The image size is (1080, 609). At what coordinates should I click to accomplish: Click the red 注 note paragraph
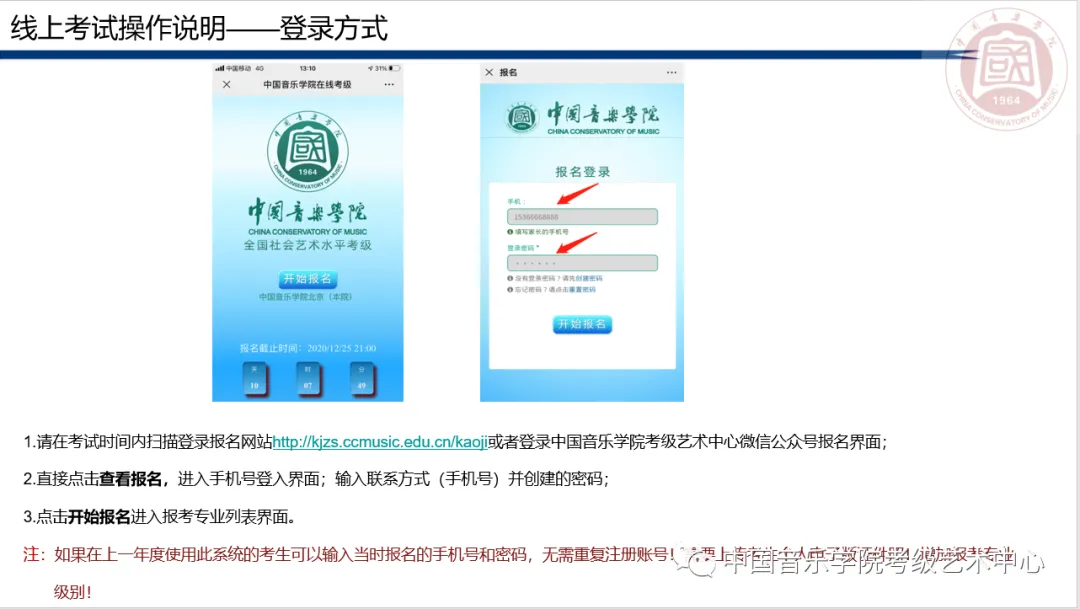[x=519, y=572]
